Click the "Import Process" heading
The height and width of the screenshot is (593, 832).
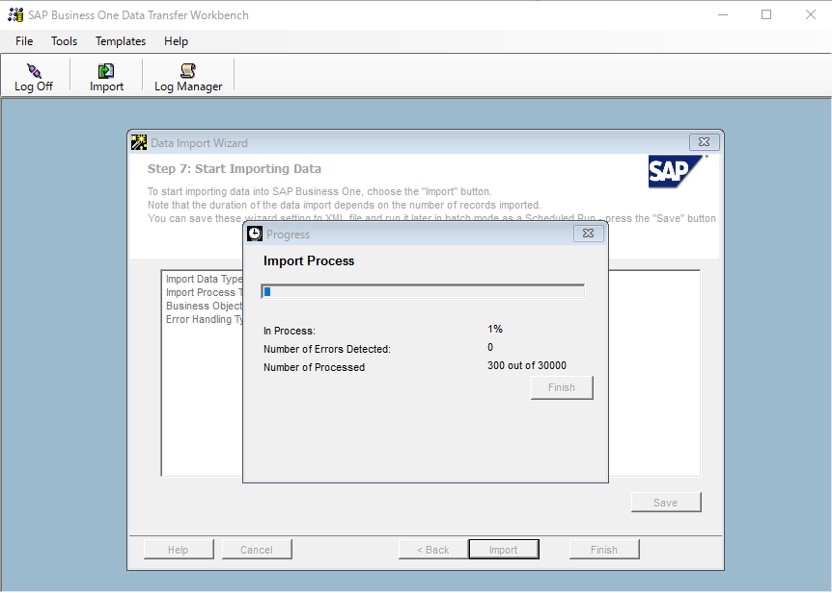click(x=309, y=261)
